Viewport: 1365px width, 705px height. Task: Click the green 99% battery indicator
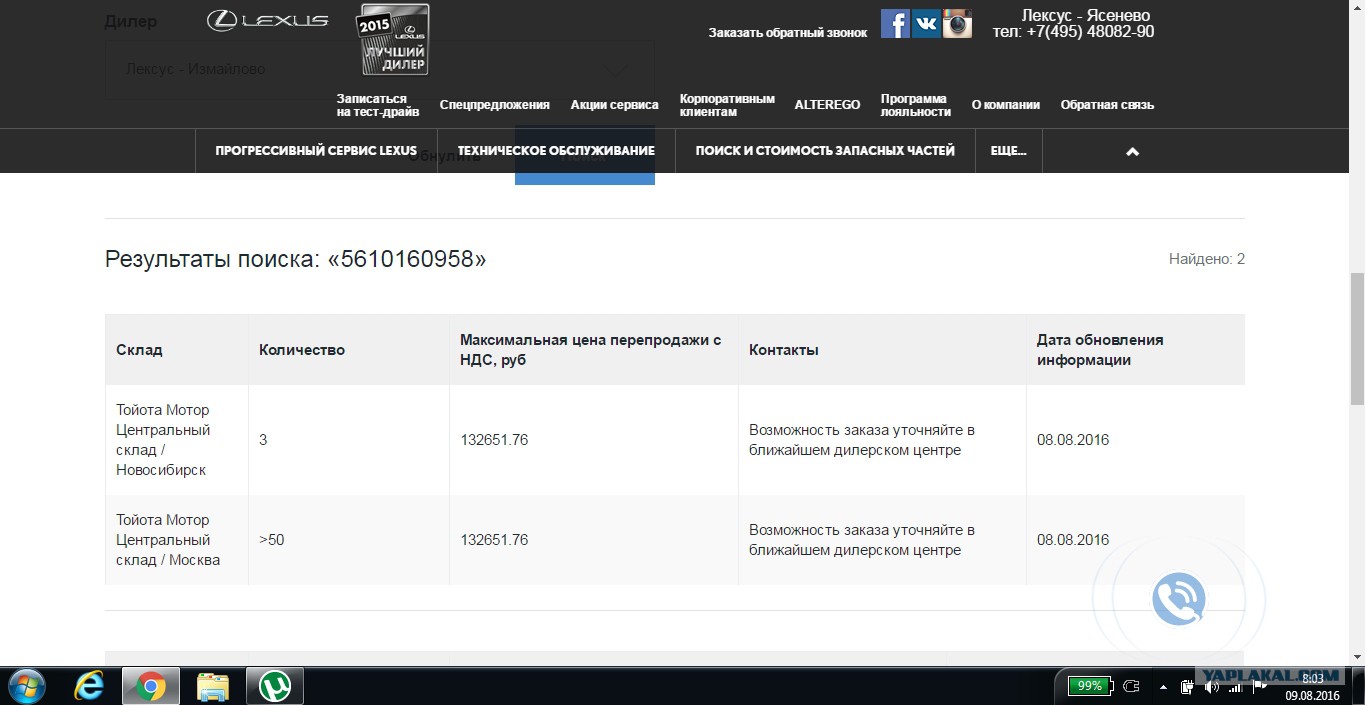[1089, 686]
